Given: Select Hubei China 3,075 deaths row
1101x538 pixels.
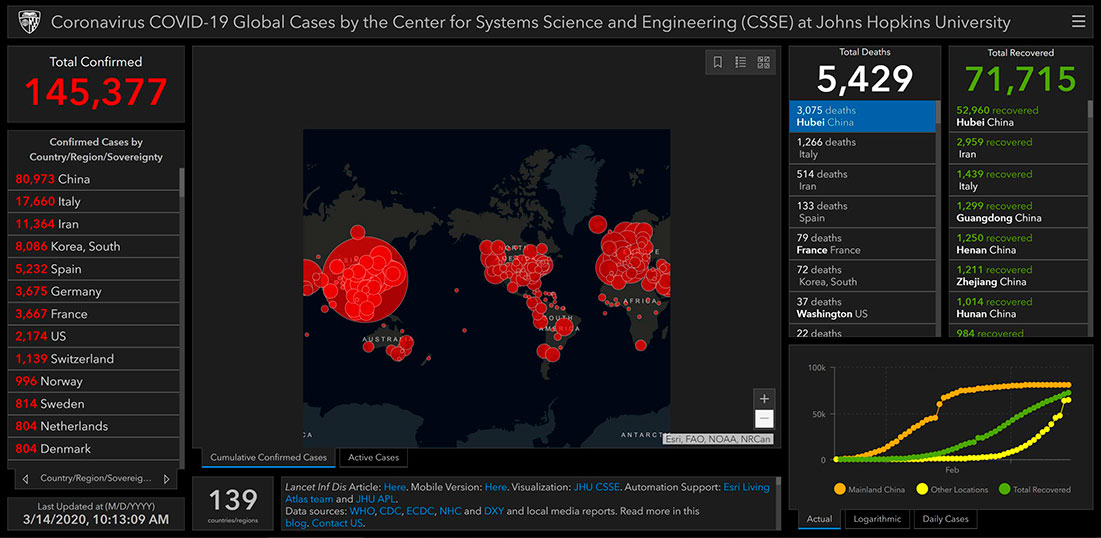Looking at the screenshot, I should tap(863, 117).
